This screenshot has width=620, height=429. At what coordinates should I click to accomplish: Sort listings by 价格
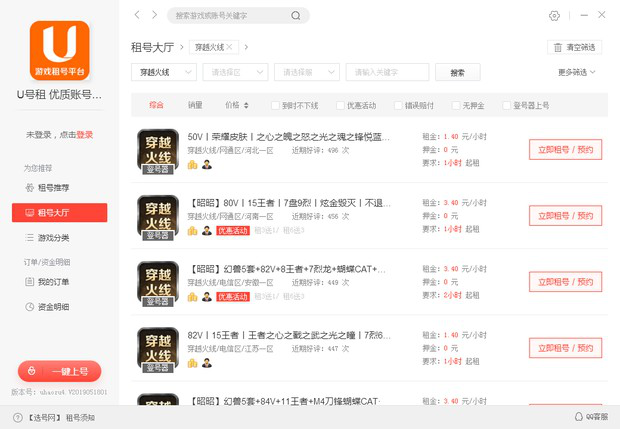tap(236, 105)
